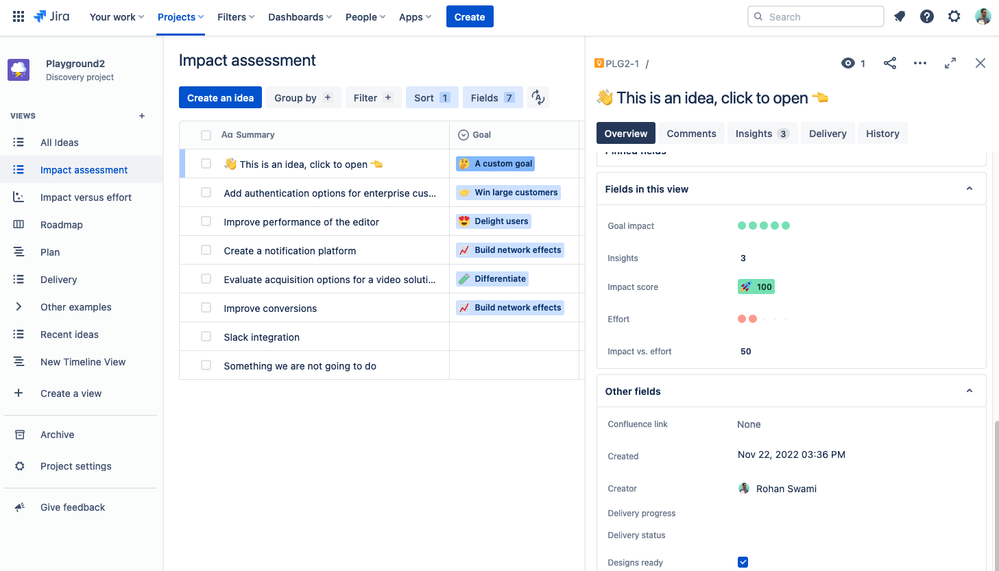Collapse the 'Fields in this view' section
The height and width of the screenshot is (571, 999).
click(969, 189)
